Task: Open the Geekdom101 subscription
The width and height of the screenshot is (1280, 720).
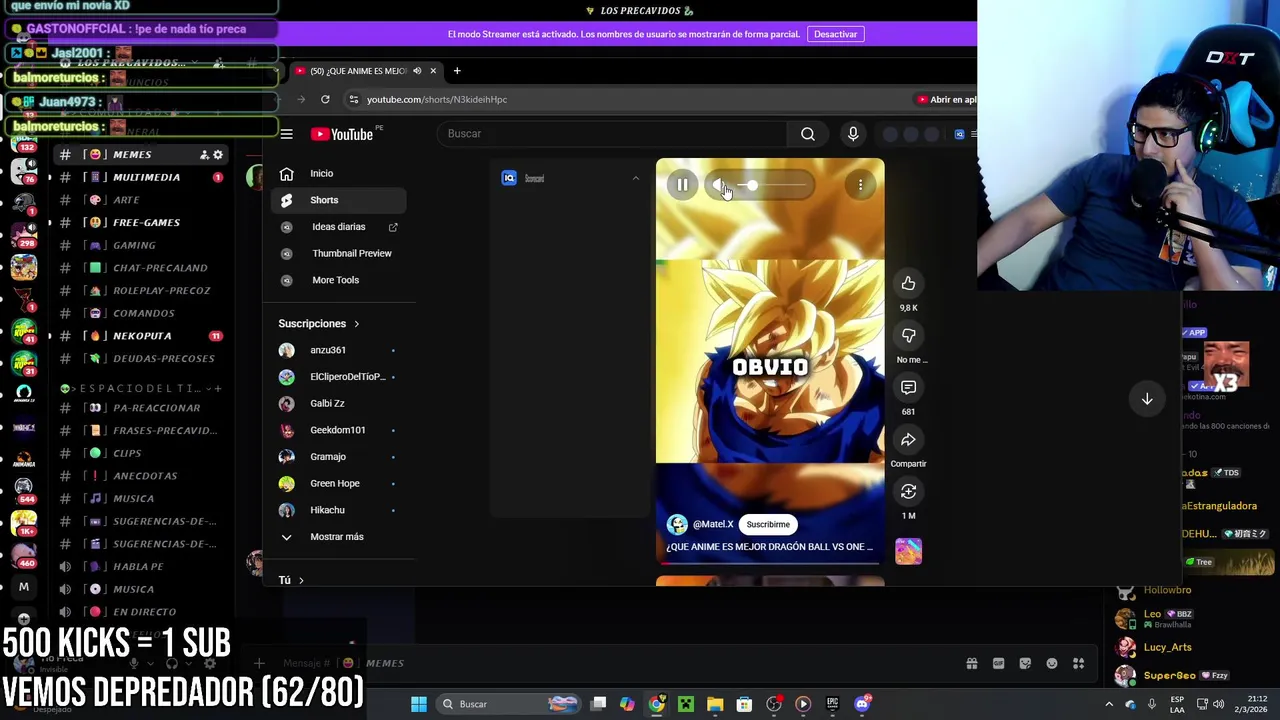Action: click(x=339, y=430)
